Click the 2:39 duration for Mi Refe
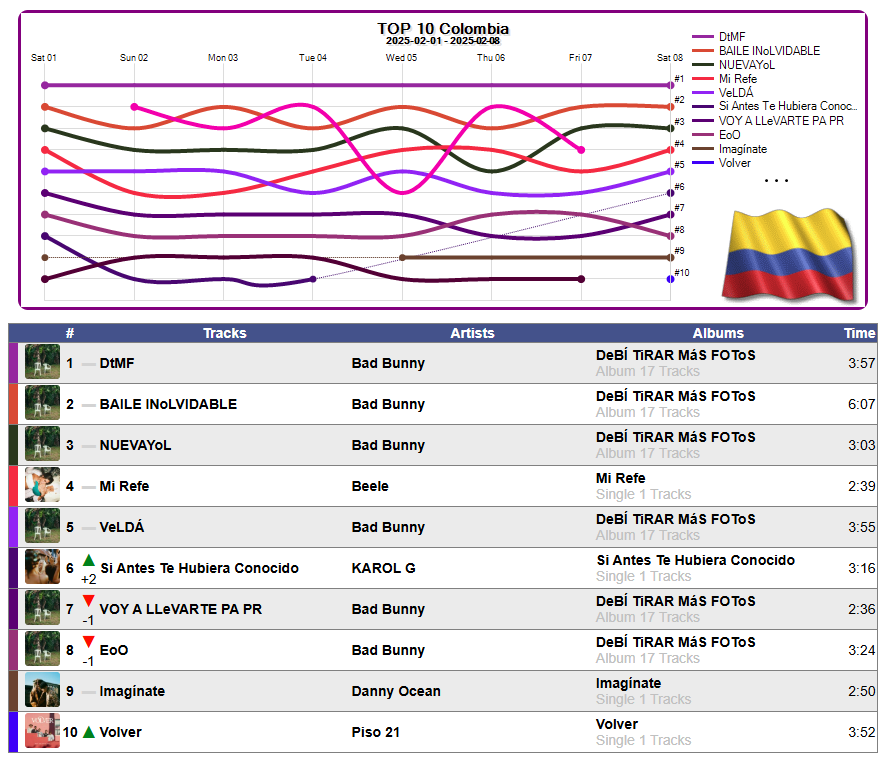The image size is (886, 760). [861, 487]
